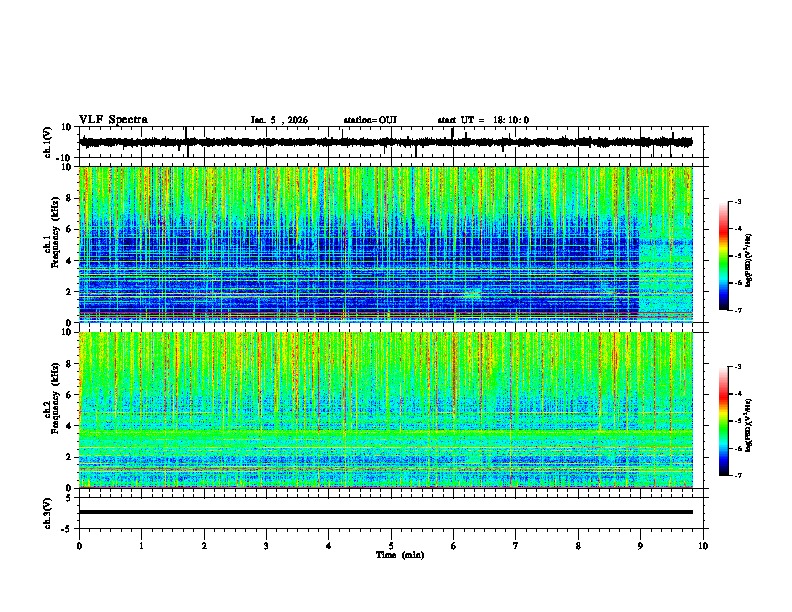Screen dimensions: 792x612
Task: Click the "8" kHz tick of ch.1 spectrogram
Action: pyautogui.click(x=69, y=198)
